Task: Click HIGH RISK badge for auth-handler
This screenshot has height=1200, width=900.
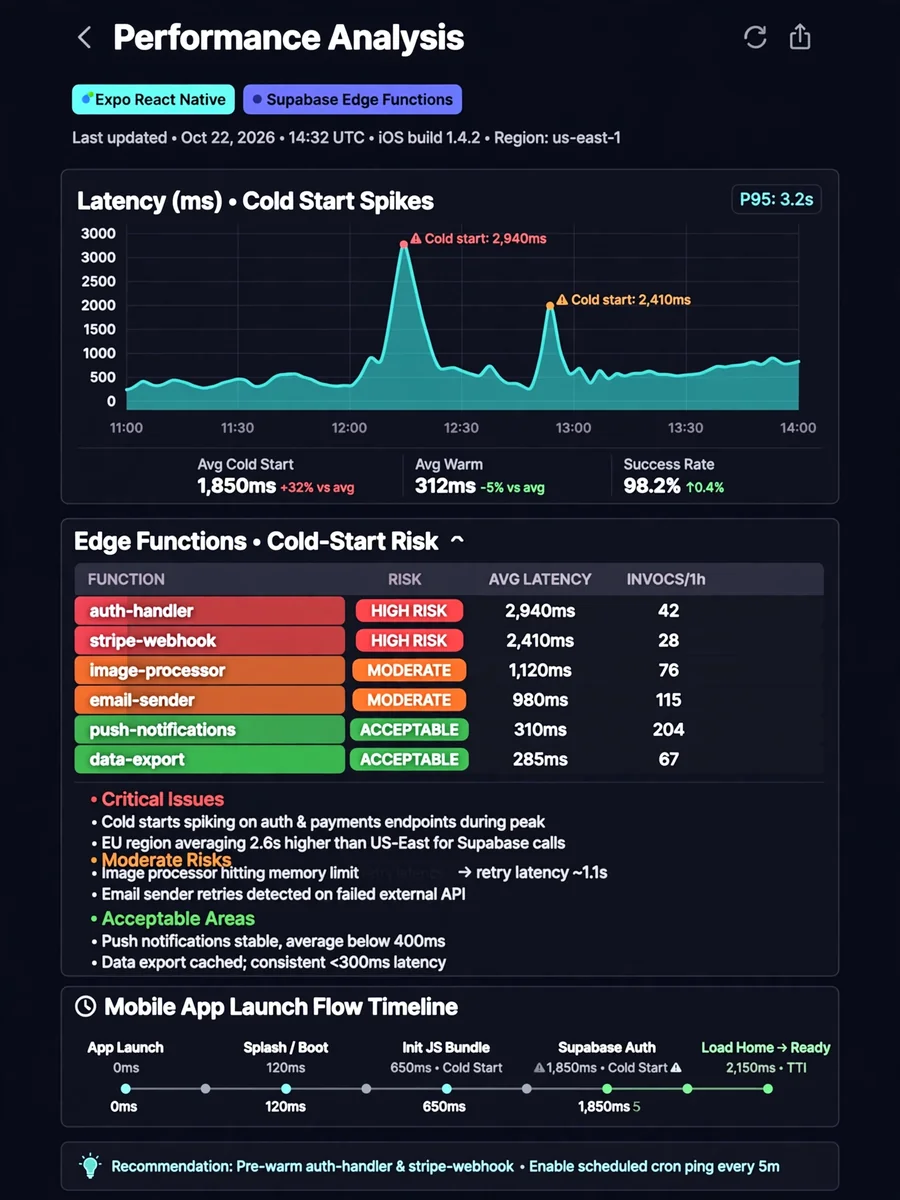Action: pyautogui.click(x=409, y=611)
